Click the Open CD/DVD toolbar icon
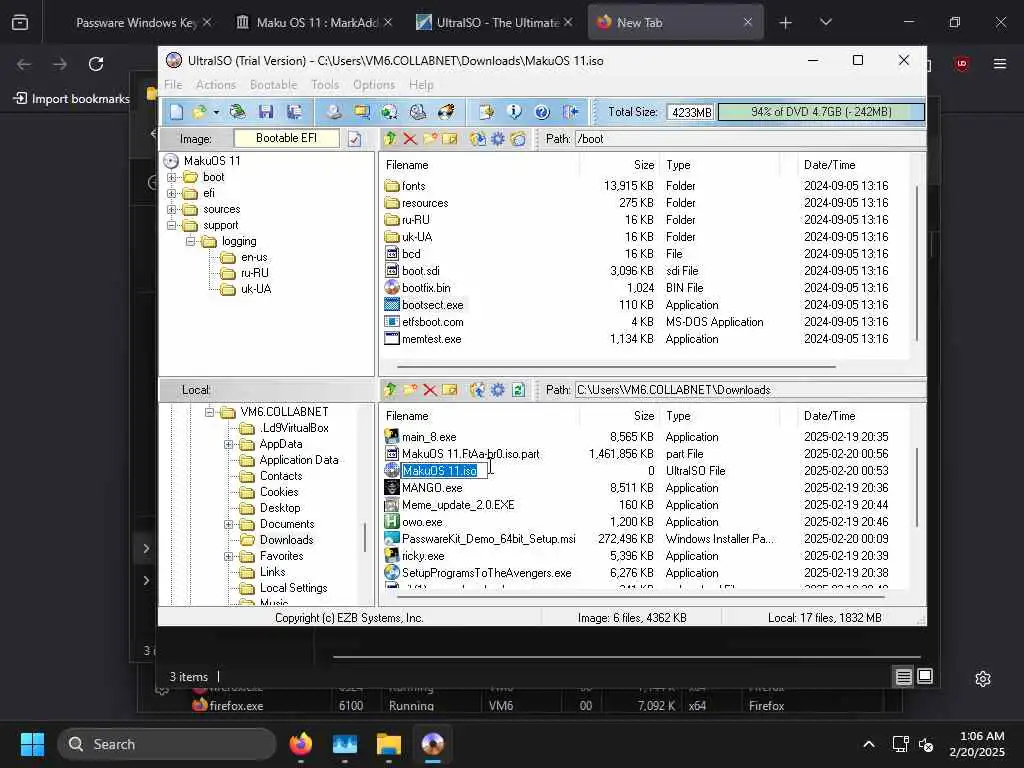The image size is (1024, 768). [238, 112]
